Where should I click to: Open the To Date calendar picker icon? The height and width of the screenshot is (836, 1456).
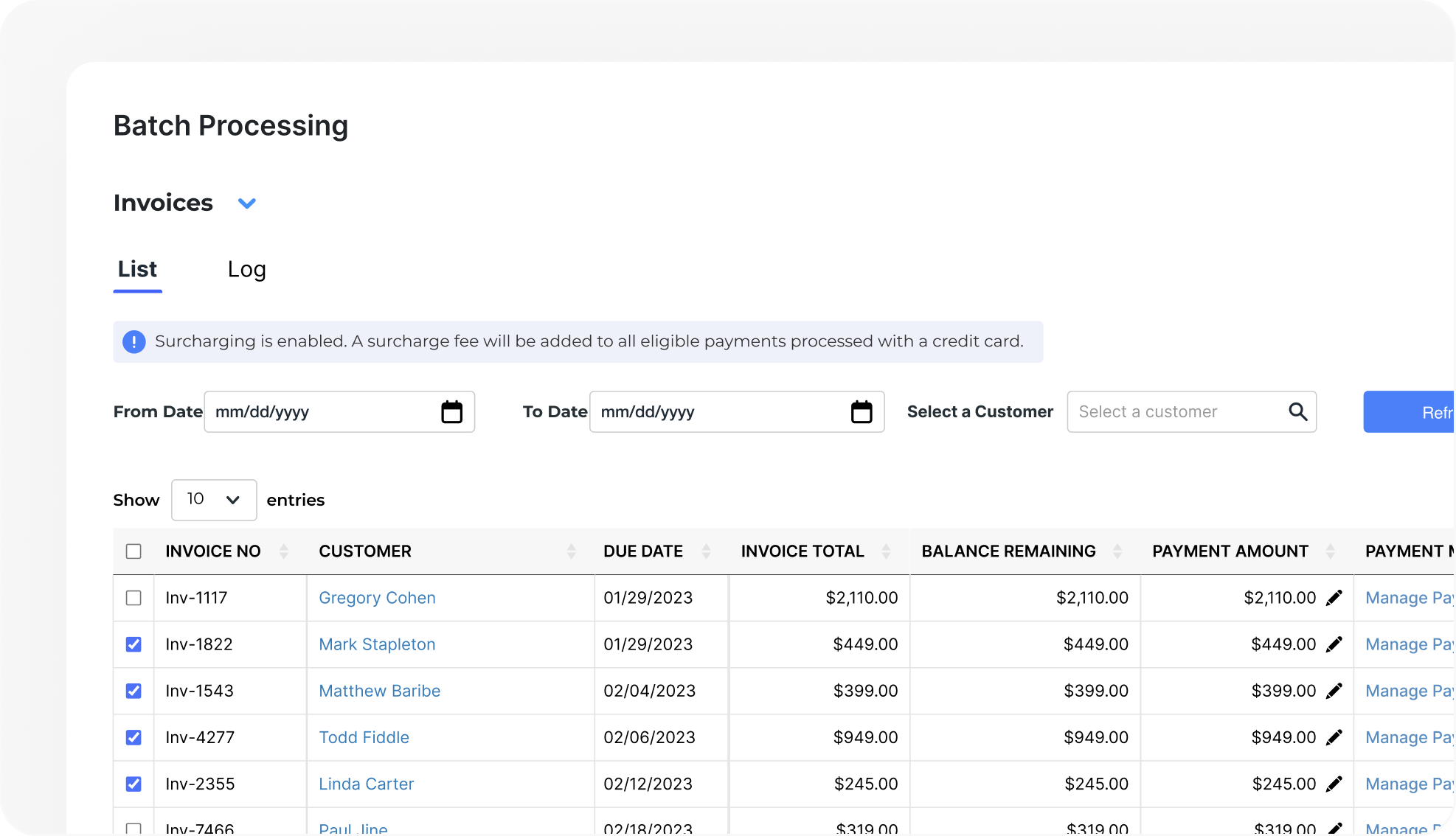[x=862, y=412]
